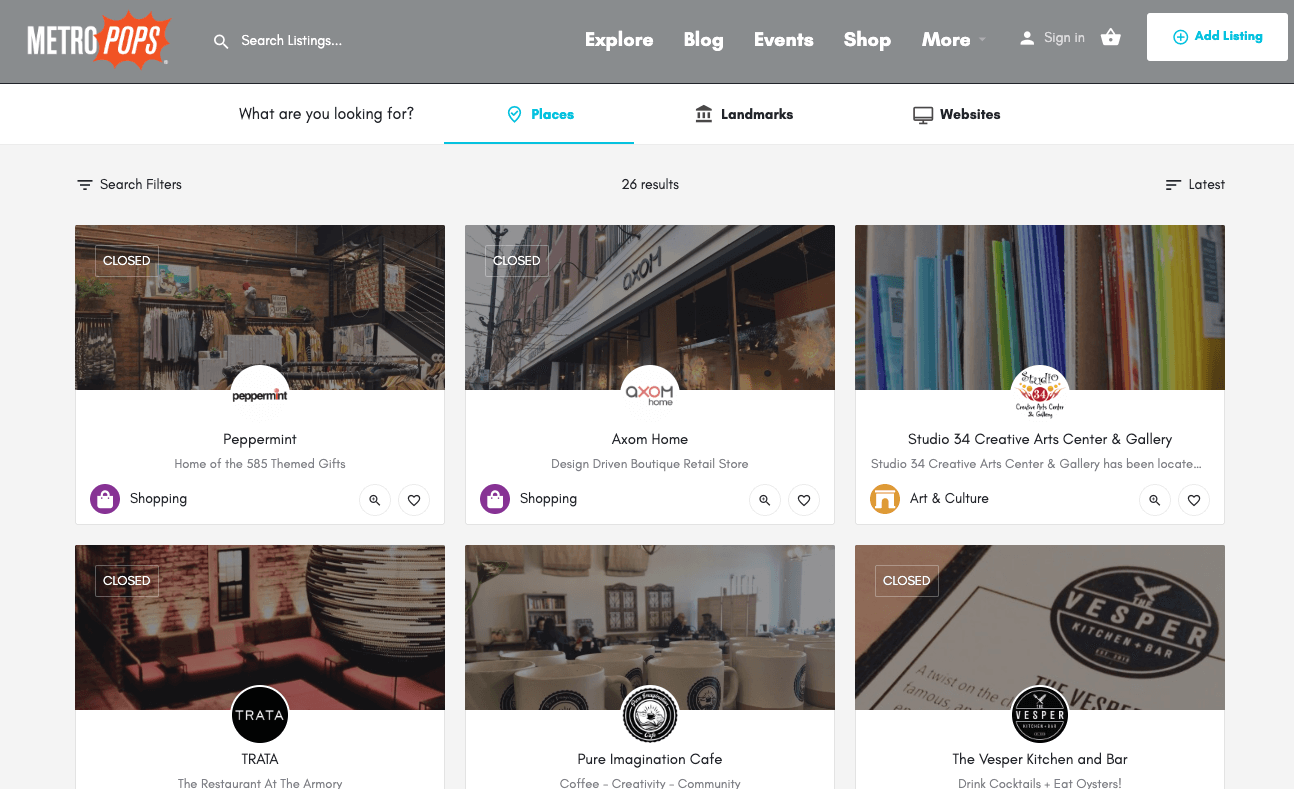The width and height of the screenshot is (1294, 789).
Task: Click the Pure Imagination Cafe round logo
Action: [x=650, y=715]
